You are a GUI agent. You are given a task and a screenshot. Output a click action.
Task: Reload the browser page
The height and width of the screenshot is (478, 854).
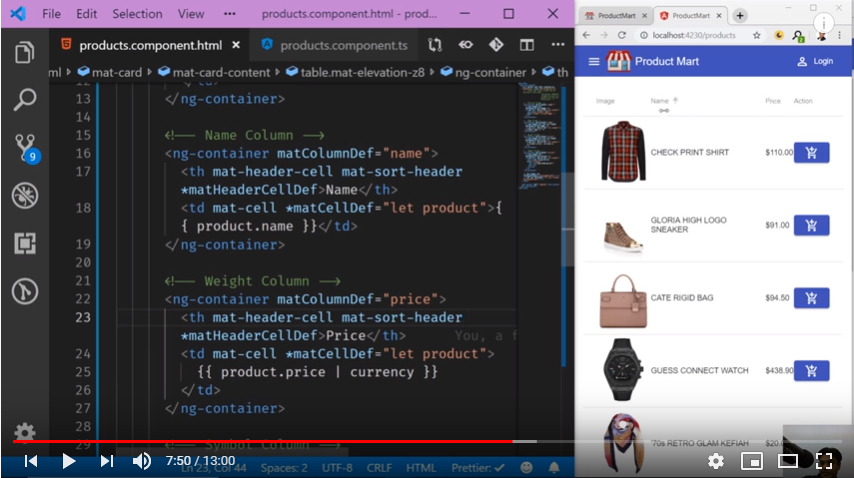(x=621, y=35)
